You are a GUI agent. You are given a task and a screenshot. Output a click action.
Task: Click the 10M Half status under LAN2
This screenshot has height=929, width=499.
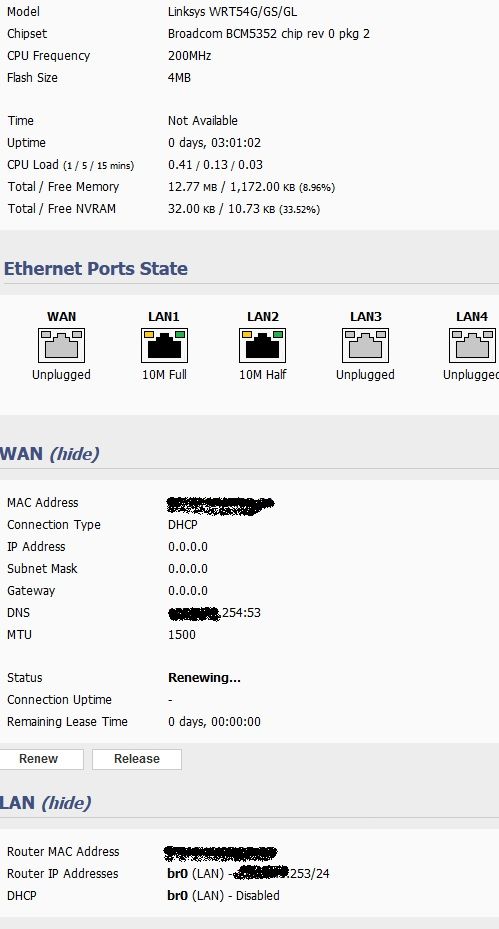pos(263,375)
